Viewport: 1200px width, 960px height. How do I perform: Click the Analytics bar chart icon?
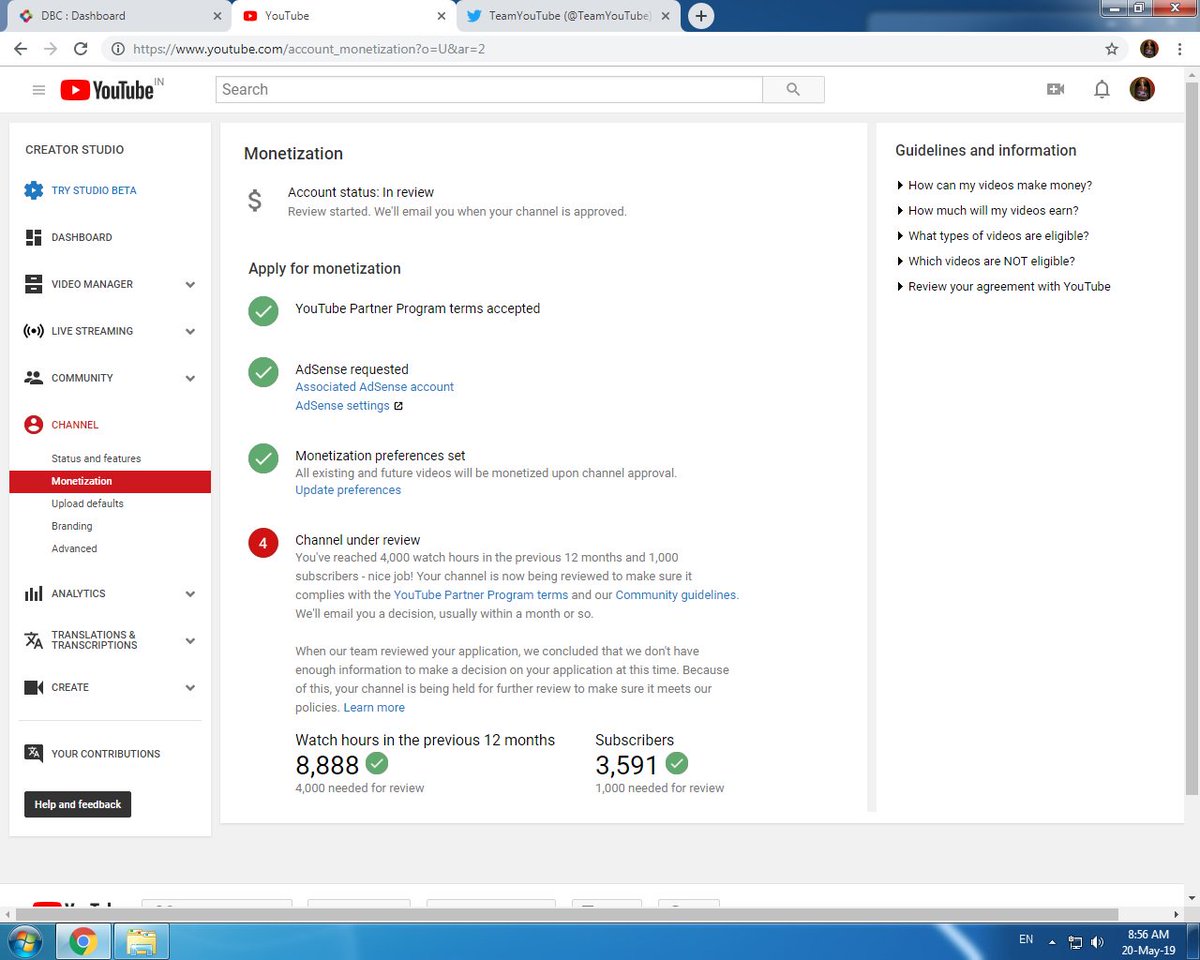pyautogui.click(x=33, y=594)
